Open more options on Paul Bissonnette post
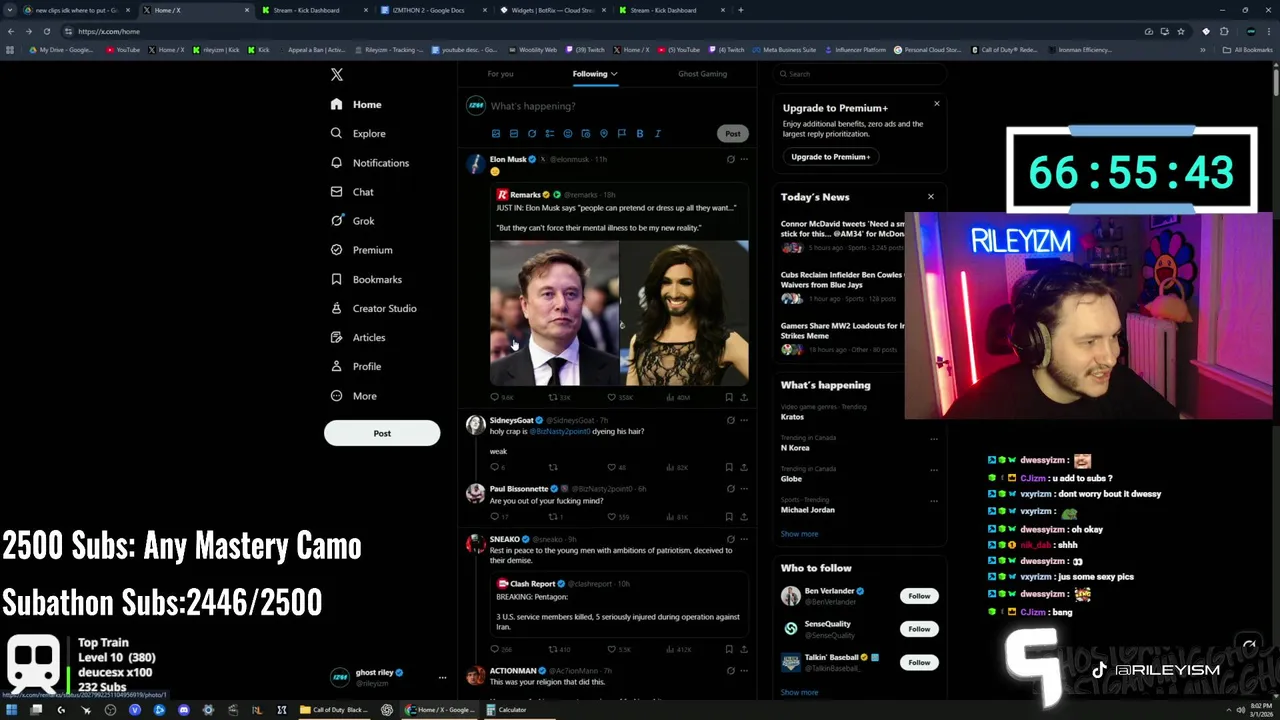Viewport: 1280px width, 720px height. [744, 489]
